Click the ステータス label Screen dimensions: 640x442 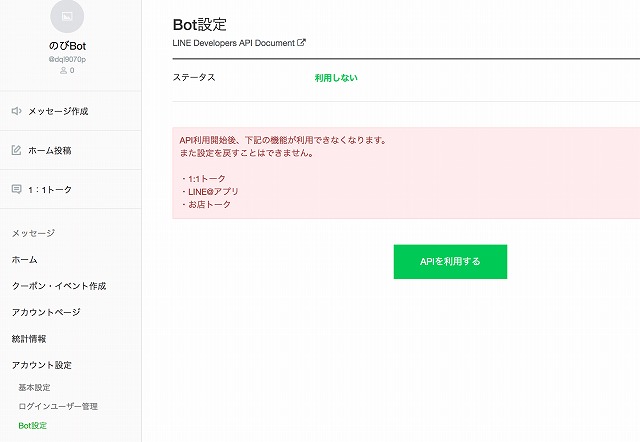pos(194,77)
